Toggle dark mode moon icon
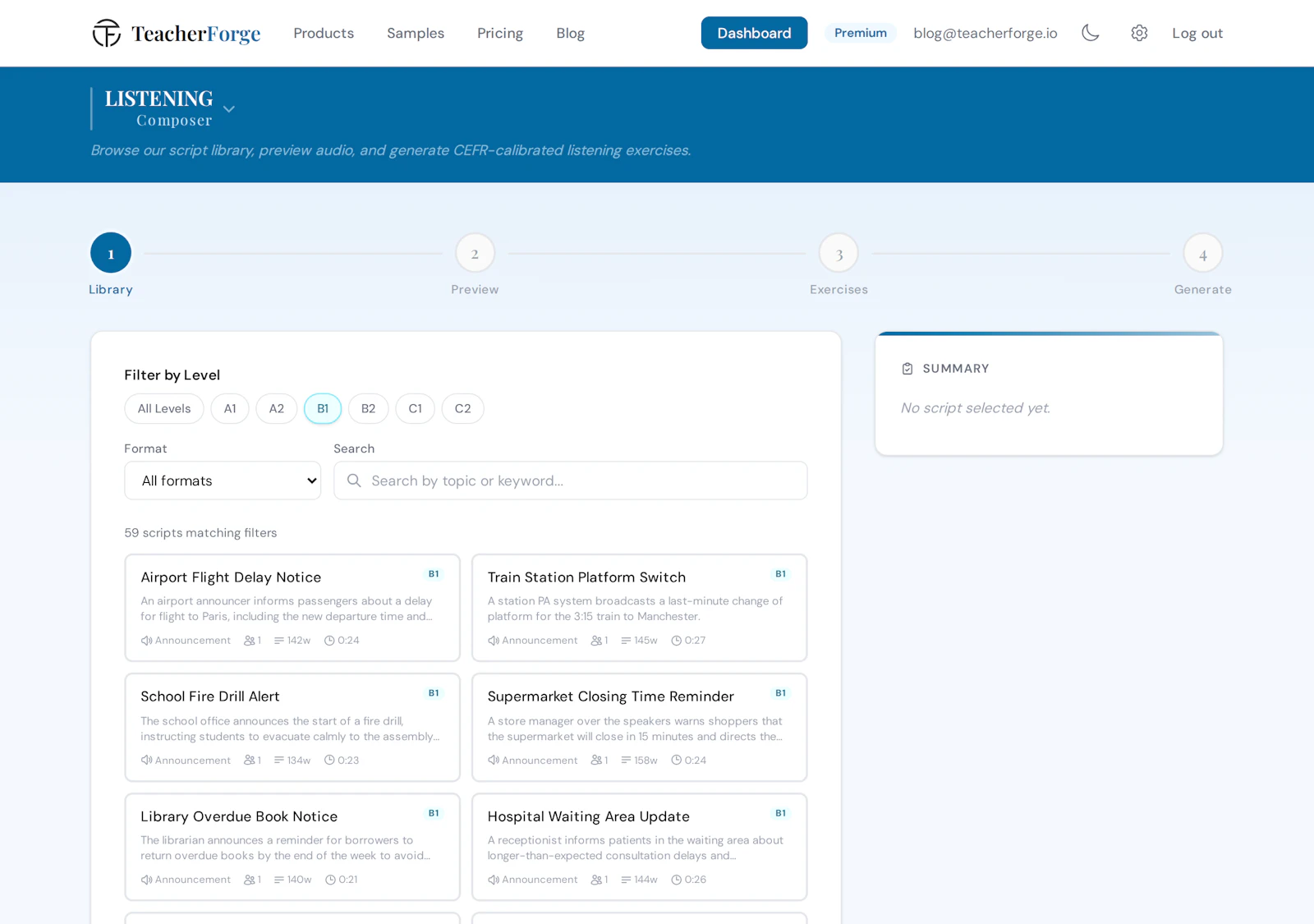Viewport: 1314px width, 924px height. click(x=1090, y=33)
